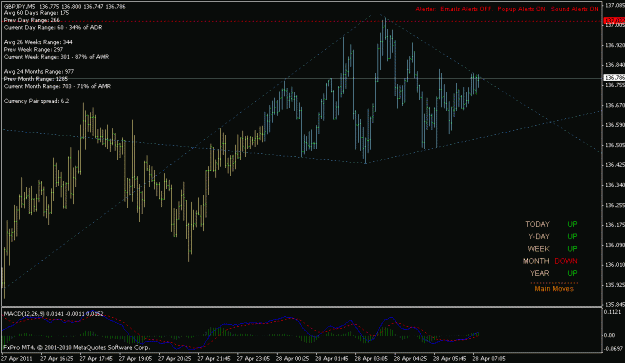Click the -0.0697 value on MACD scale
Viewport: 625px width, 363px height.
point(614,349)
